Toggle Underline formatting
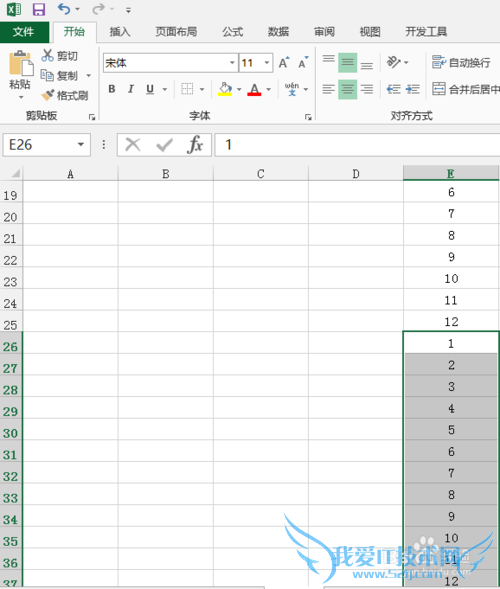The height and width of the screenshot is (589, 500). tap(150, 89)
